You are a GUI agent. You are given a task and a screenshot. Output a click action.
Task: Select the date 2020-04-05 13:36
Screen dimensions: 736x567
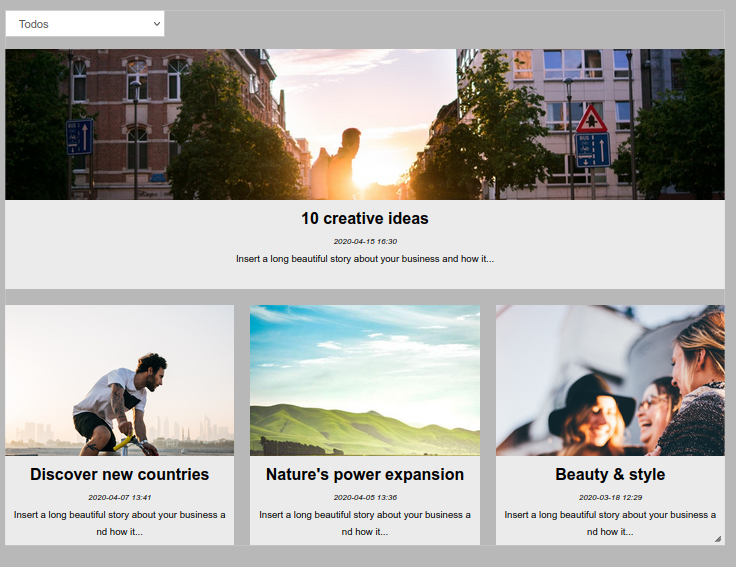coord(365,497)
